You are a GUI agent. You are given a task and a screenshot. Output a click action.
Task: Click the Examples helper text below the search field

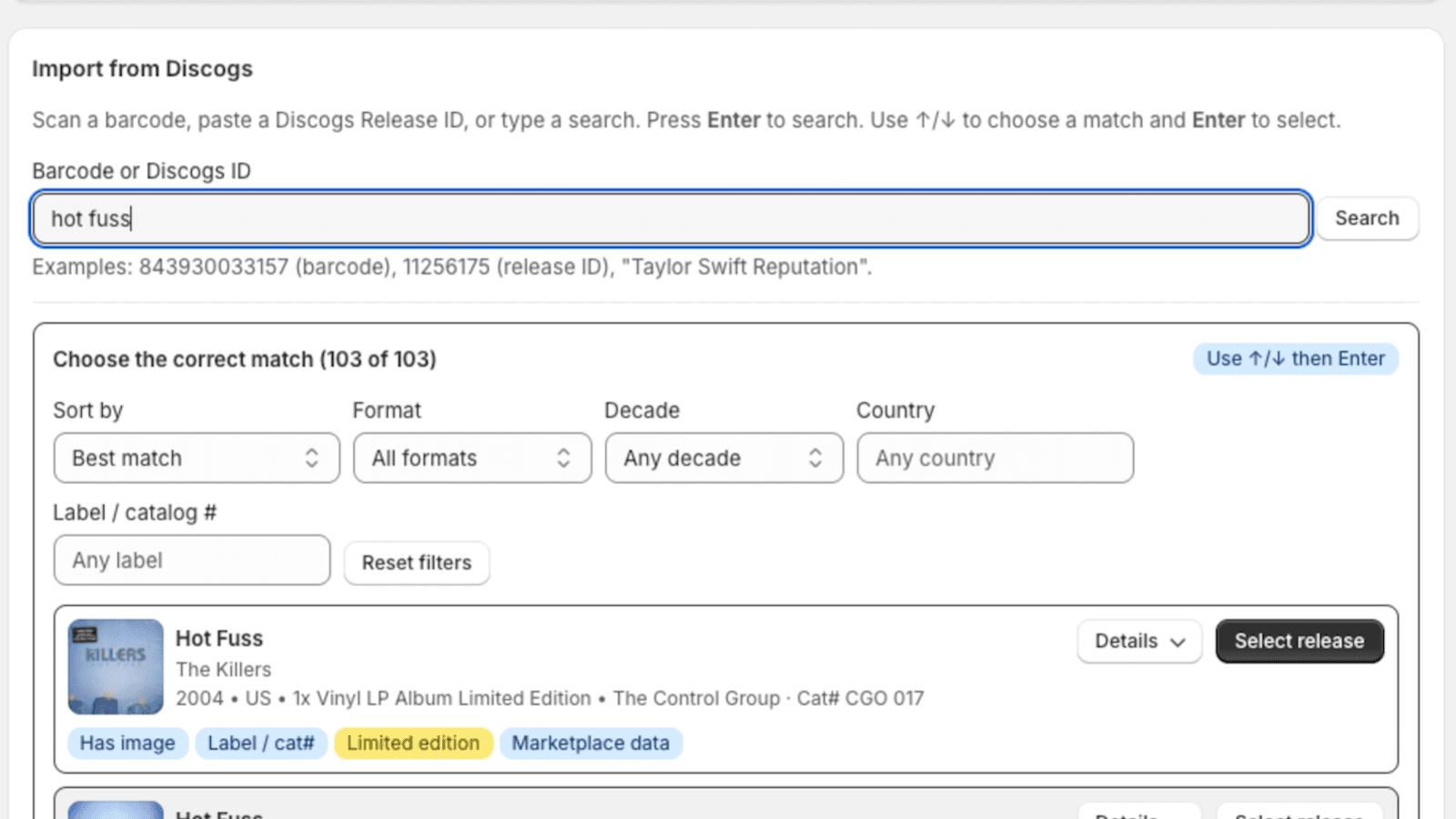(452, 268)
